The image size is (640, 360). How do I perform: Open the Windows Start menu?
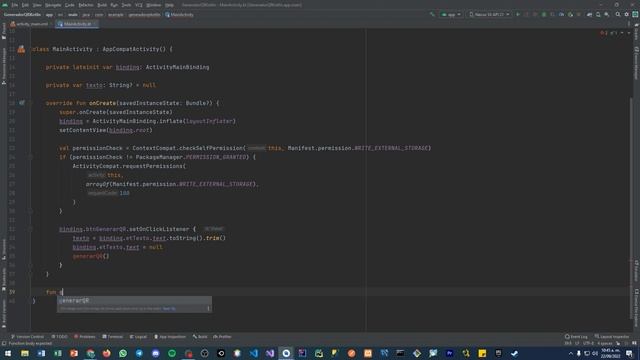click(x=8, y=353)
